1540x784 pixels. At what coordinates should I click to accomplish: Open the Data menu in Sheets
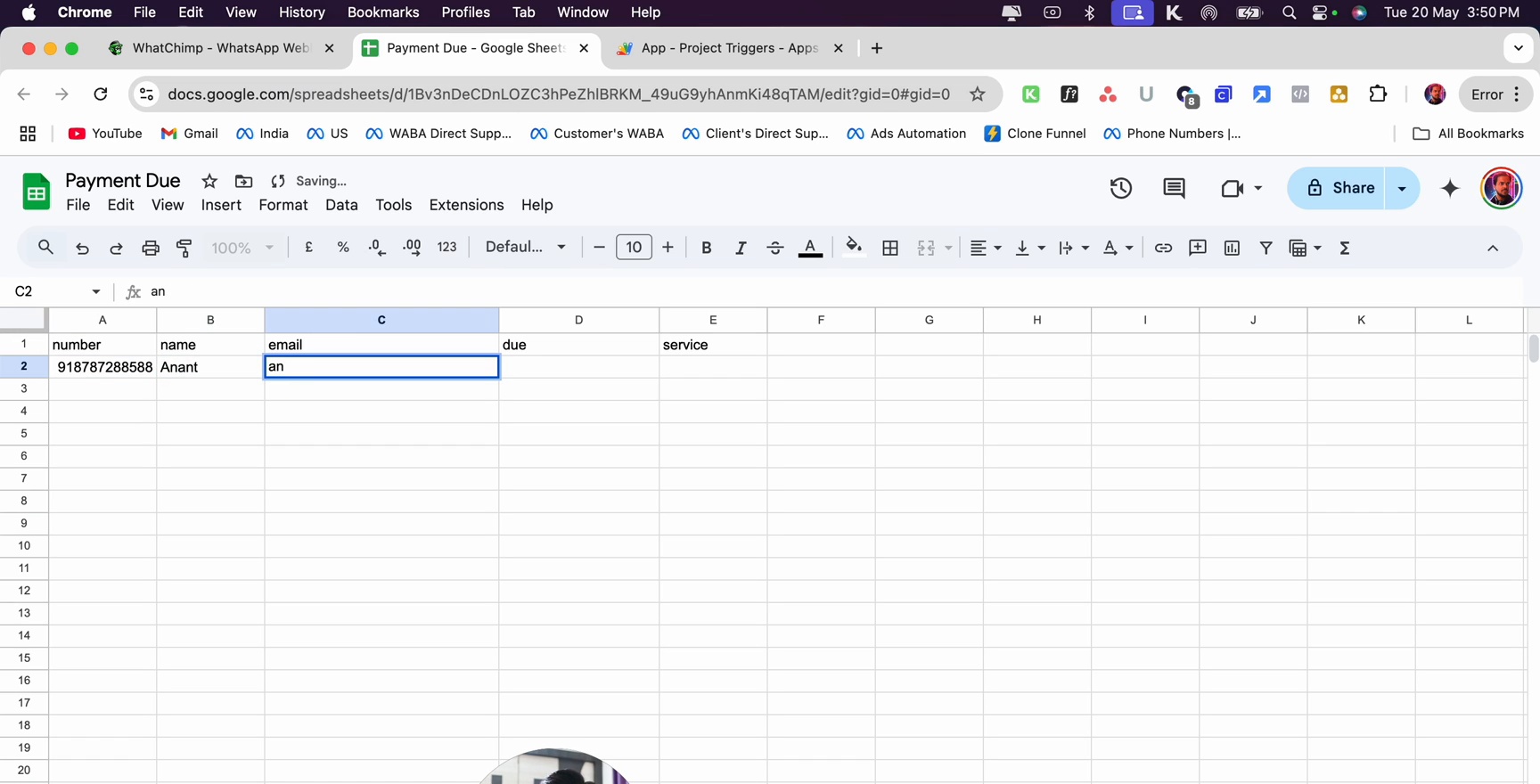pos(341,205)
